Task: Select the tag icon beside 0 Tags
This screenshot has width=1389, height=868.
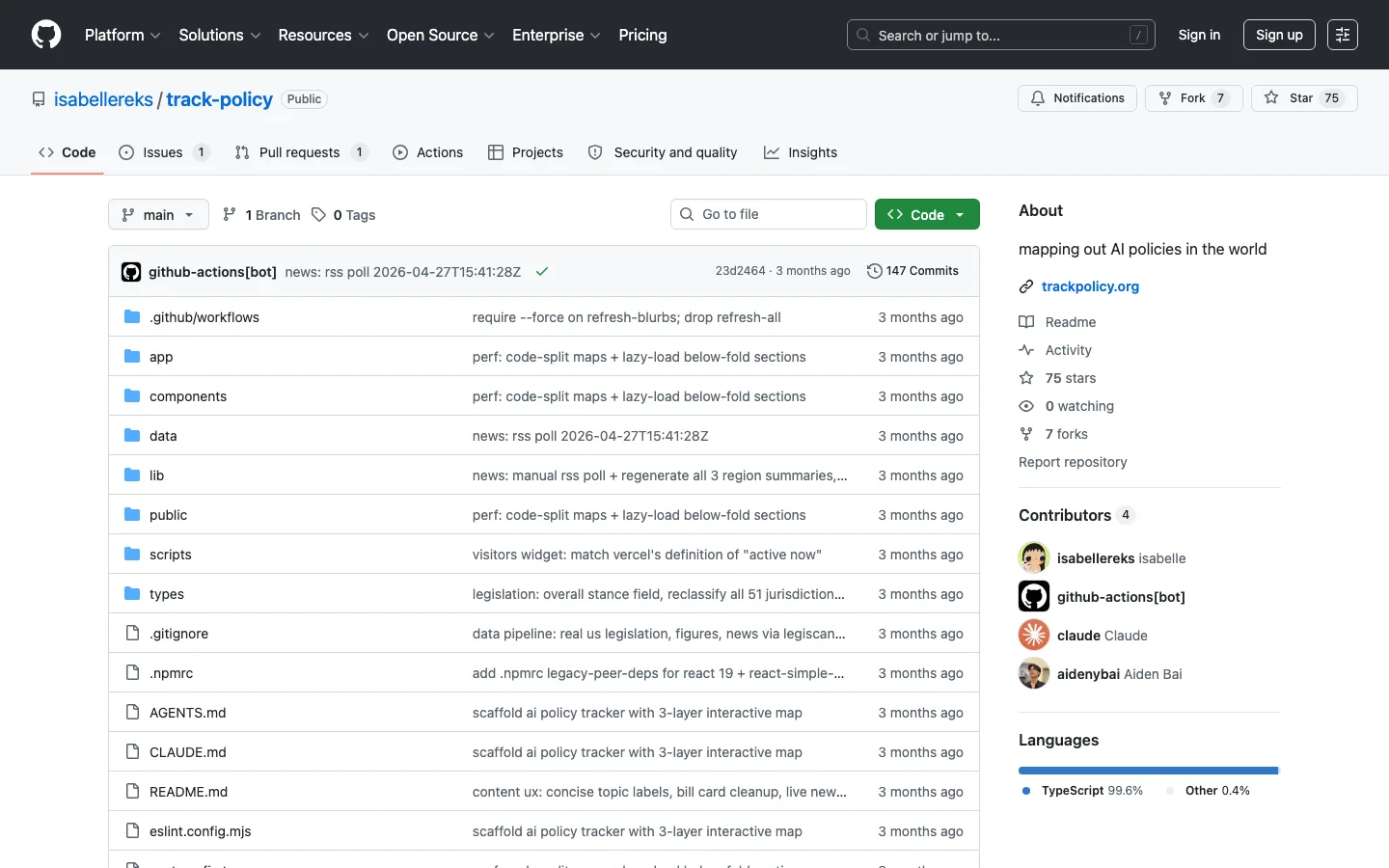Action: click(318, 214)
